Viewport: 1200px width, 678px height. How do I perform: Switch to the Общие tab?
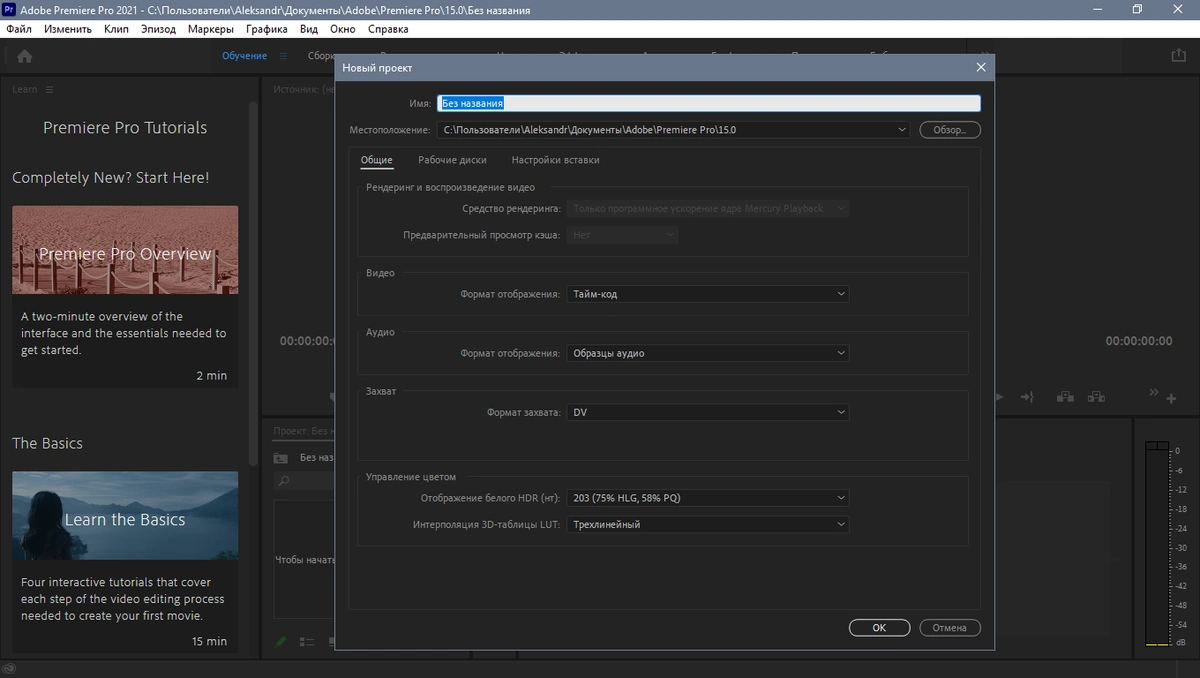pos(376,160)
